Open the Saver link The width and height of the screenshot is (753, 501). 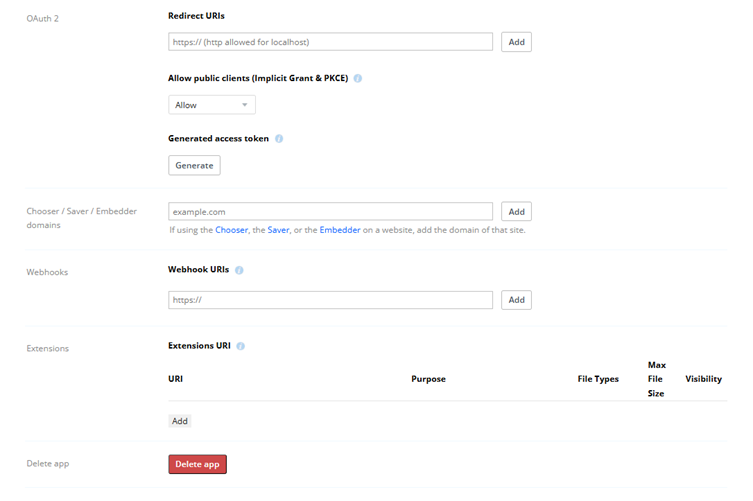point(278,230)
